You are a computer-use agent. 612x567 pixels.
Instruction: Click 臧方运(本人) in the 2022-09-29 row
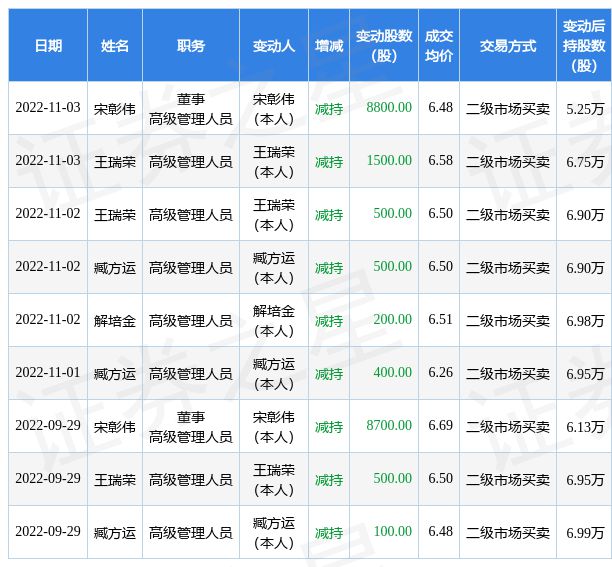point(274,533)
